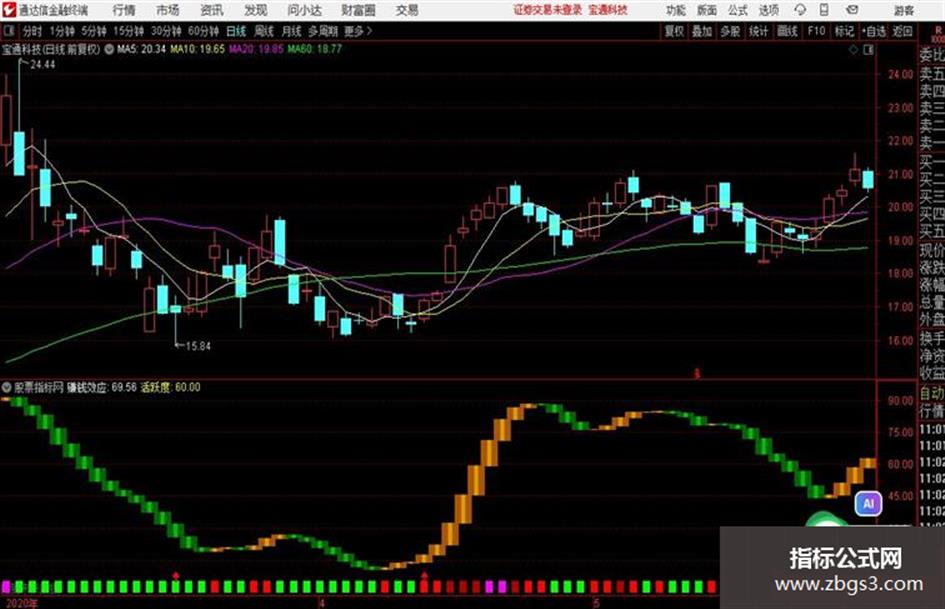Click the MA10: 19.65 label
This screenshot has height=609, width=945.
[198, 49]
